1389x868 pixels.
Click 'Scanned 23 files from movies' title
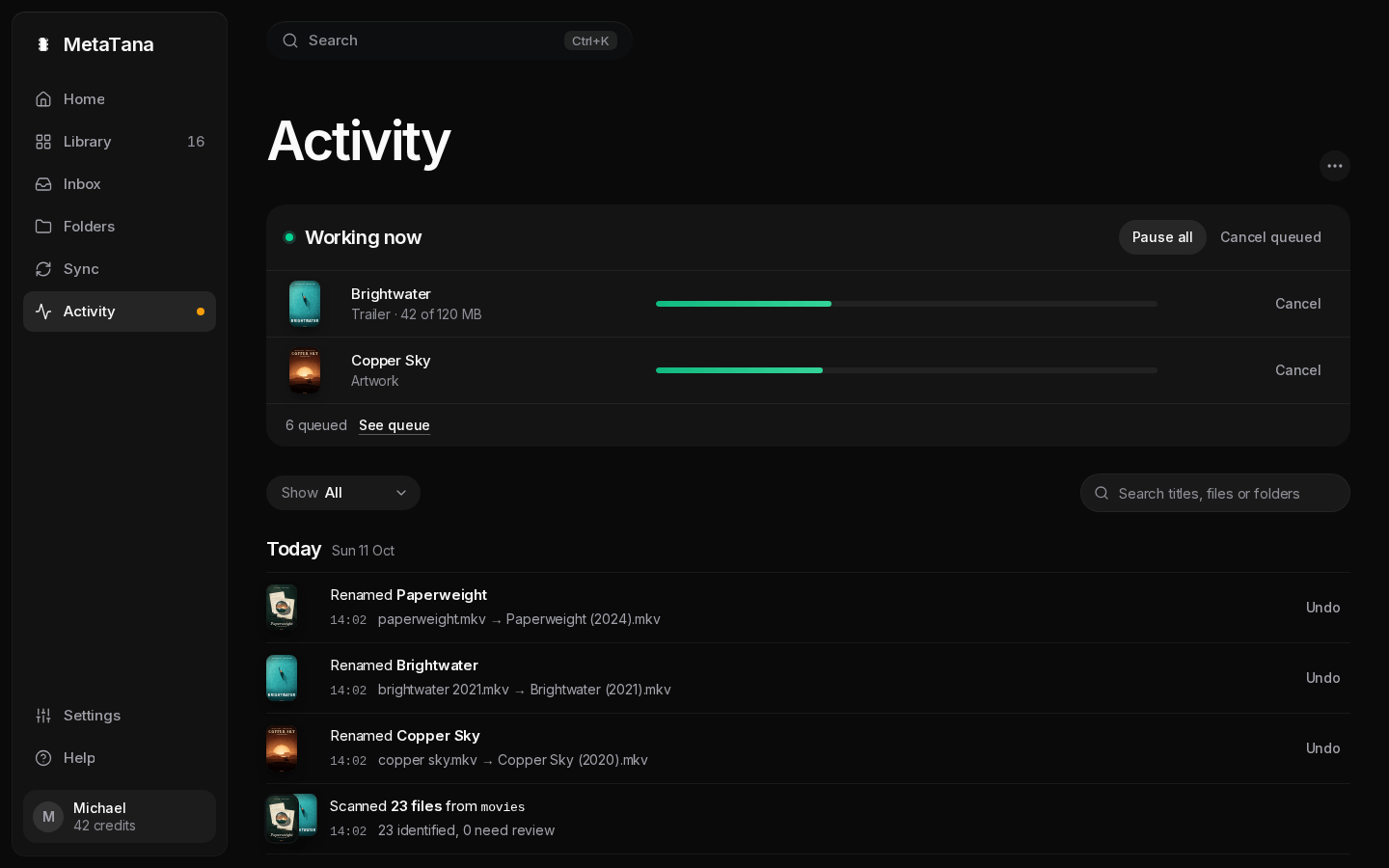pyautogui.click(x=427, y=806)
